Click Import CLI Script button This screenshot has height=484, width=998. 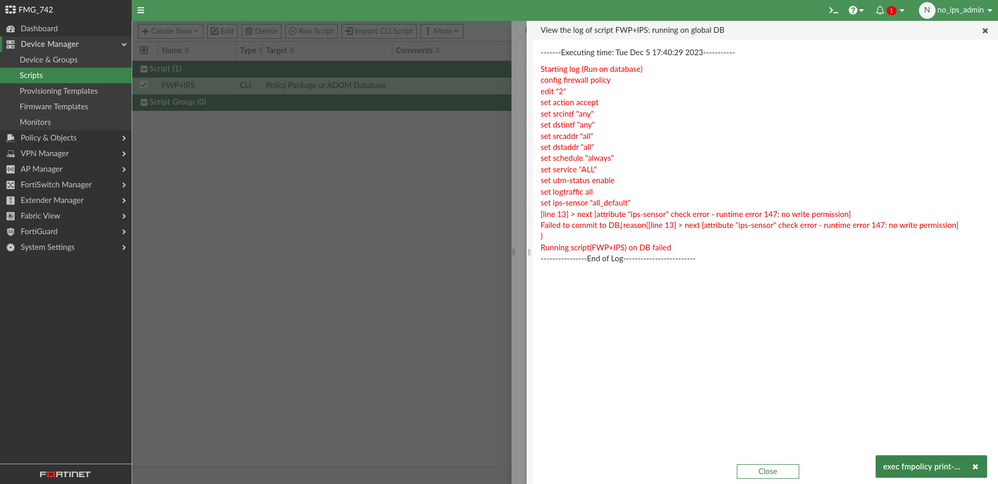point(379,31)
